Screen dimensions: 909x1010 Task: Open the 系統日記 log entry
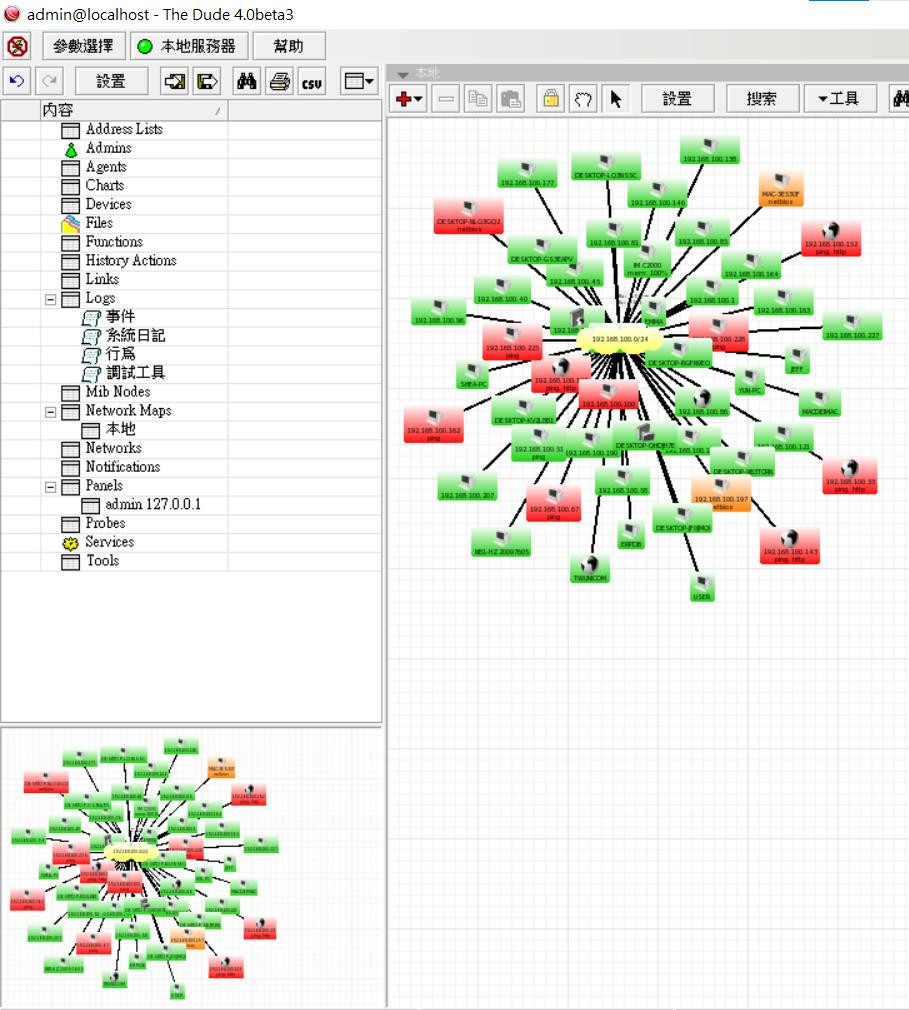[x=135, y=335]
